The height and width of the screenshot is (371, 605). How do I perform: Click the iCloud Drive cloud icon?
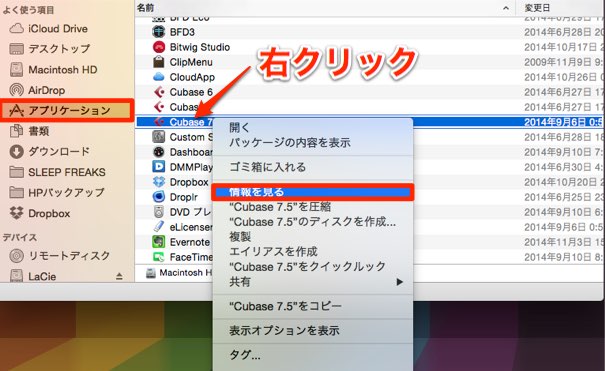pyautogui.click(x=17, y=29)
